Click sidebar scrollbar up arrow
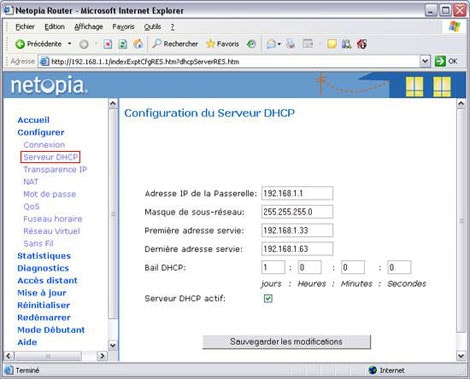This screenshot has height=379, width=470. tap(113, 103)
